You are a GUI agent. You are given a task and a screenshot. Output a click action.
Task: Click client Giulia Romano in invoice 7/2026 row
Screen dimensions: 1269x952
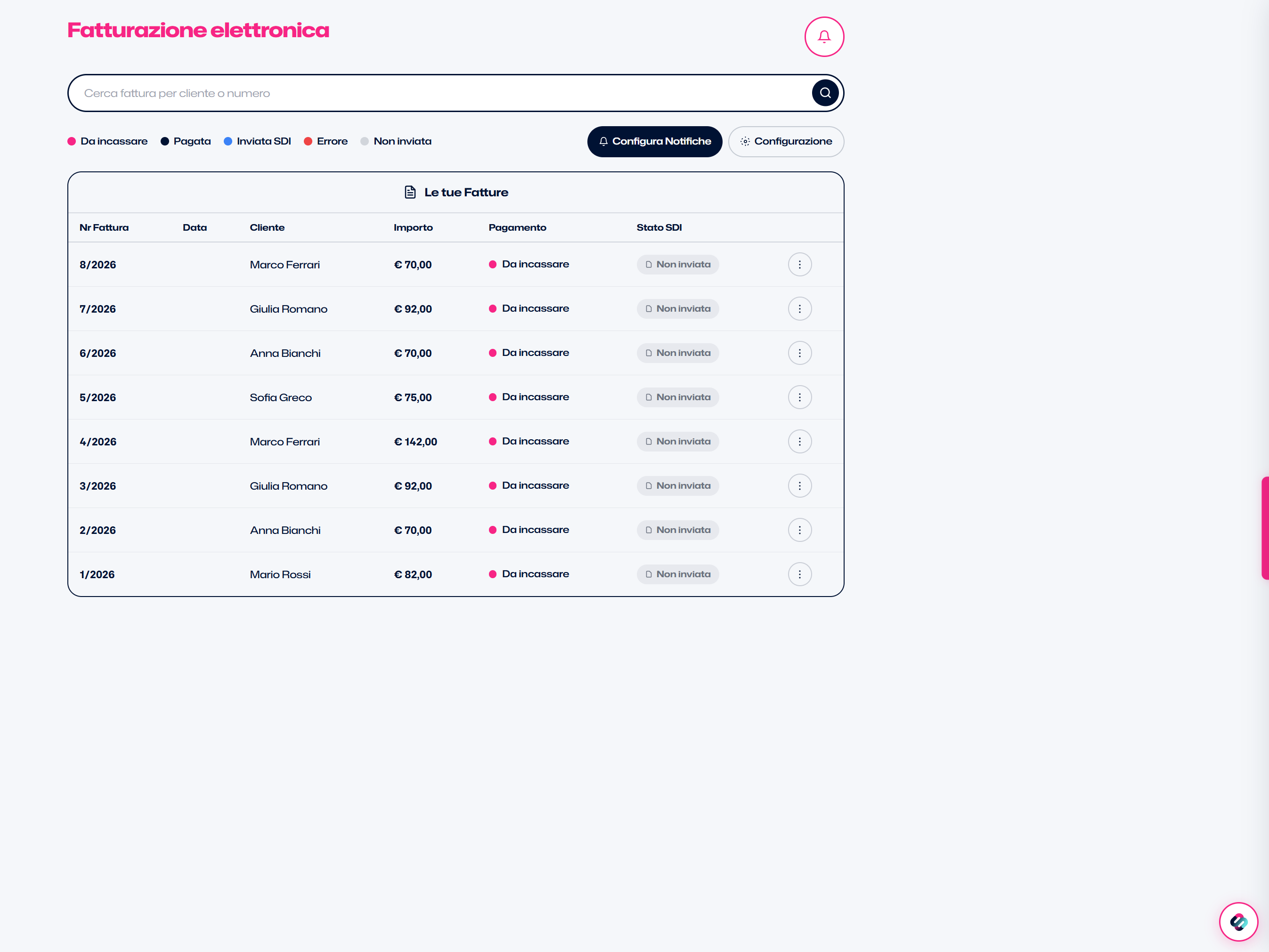[289, 309]
